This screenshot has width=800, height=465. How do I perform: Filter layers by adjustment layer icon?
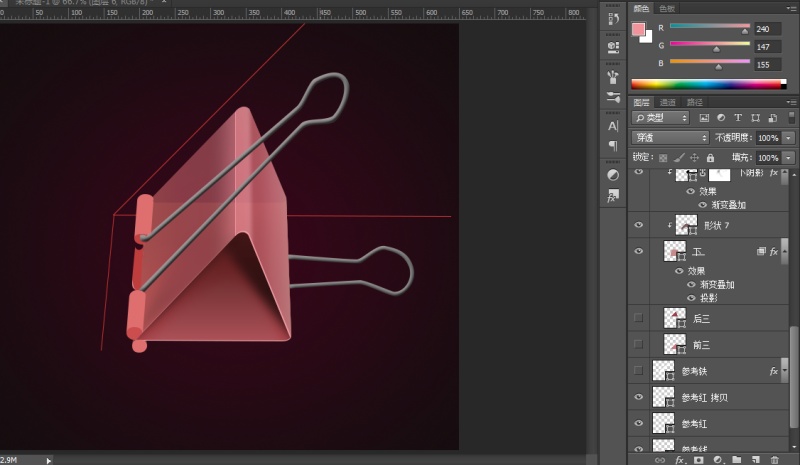point(721,118)
